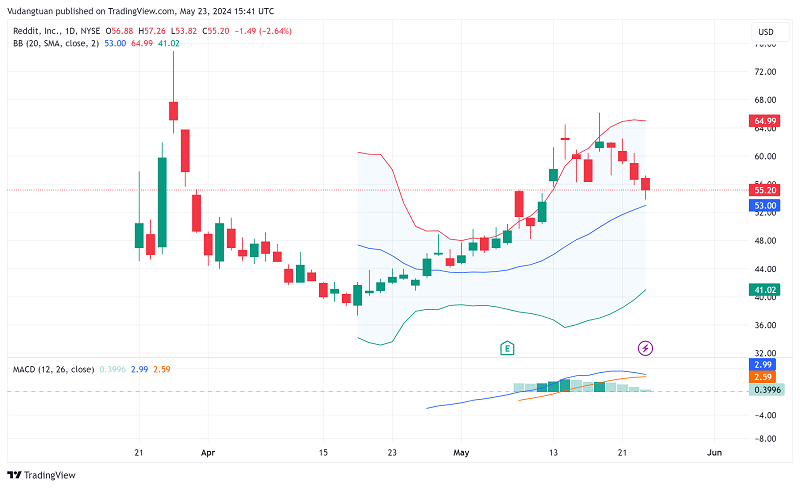The width and height of the screenshot is (800, 488).
Task: Click the TradingView logo at bottom left
Action: point(42,475)
